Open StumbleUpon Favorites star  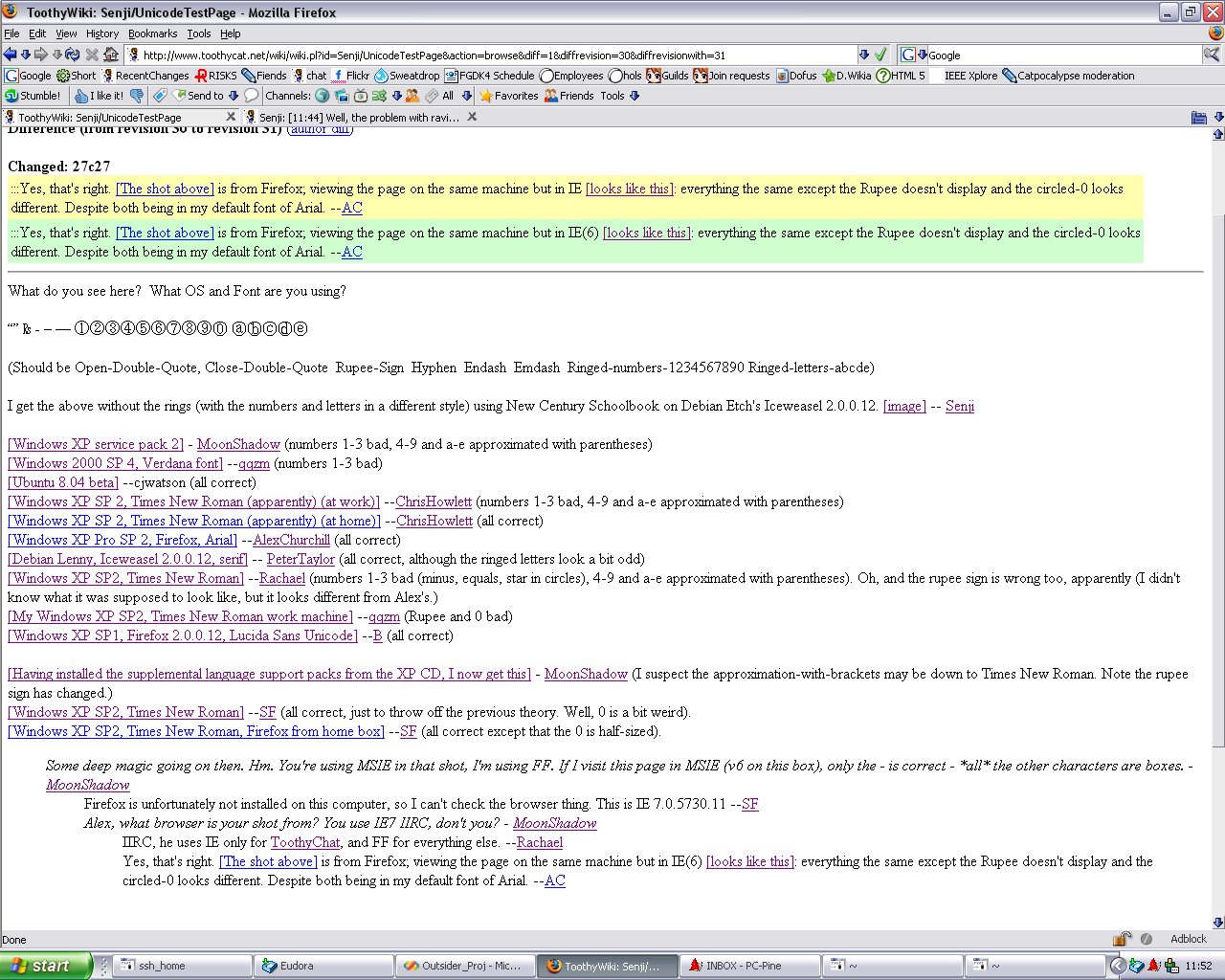coord(508,96)
